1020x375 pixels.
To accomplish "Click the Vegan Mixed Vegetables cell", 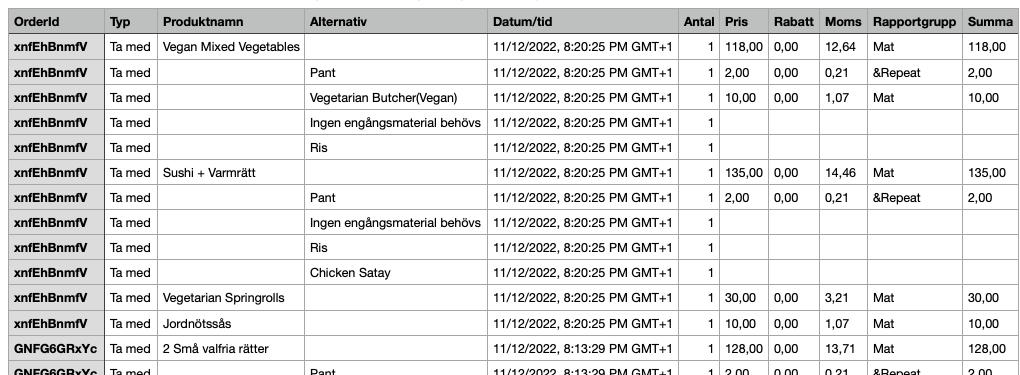I will click(x=231, y=47).
